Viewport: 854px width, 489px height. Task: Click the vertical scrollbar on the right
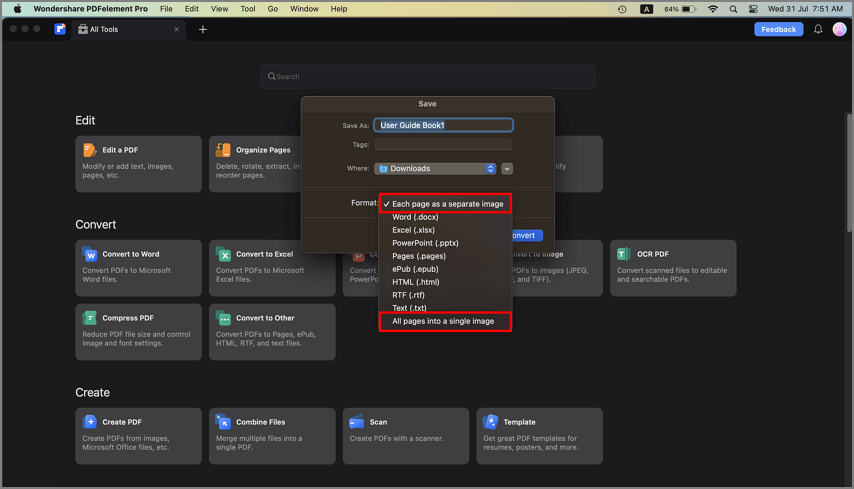coord(849,173)
